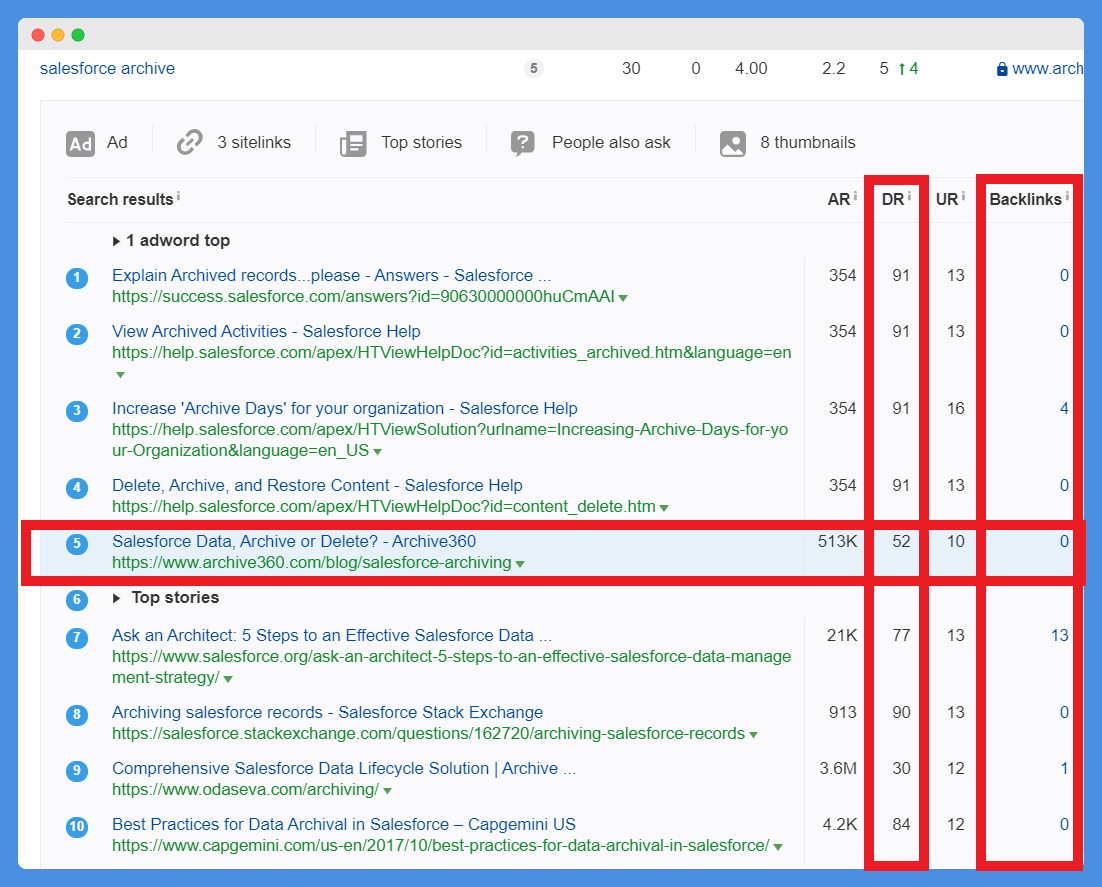
Task: Click the Backlinks column info icon
Action: [x=1067, y=196]
